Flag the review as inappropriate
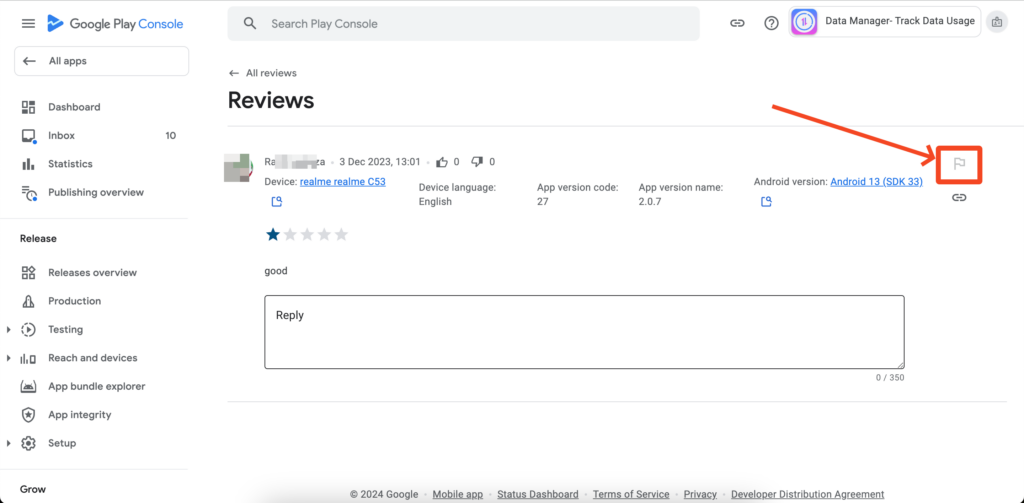Screen dimensions: 1024x503 (x=958, y=164)
